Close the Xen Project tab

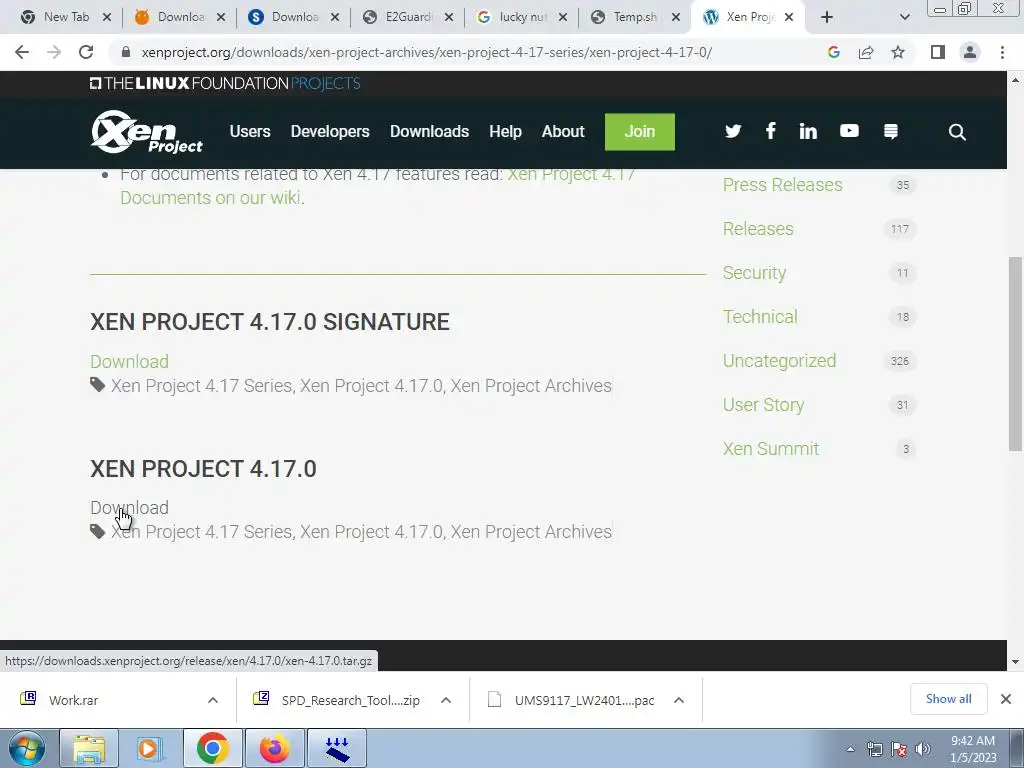tap(789, 18)
